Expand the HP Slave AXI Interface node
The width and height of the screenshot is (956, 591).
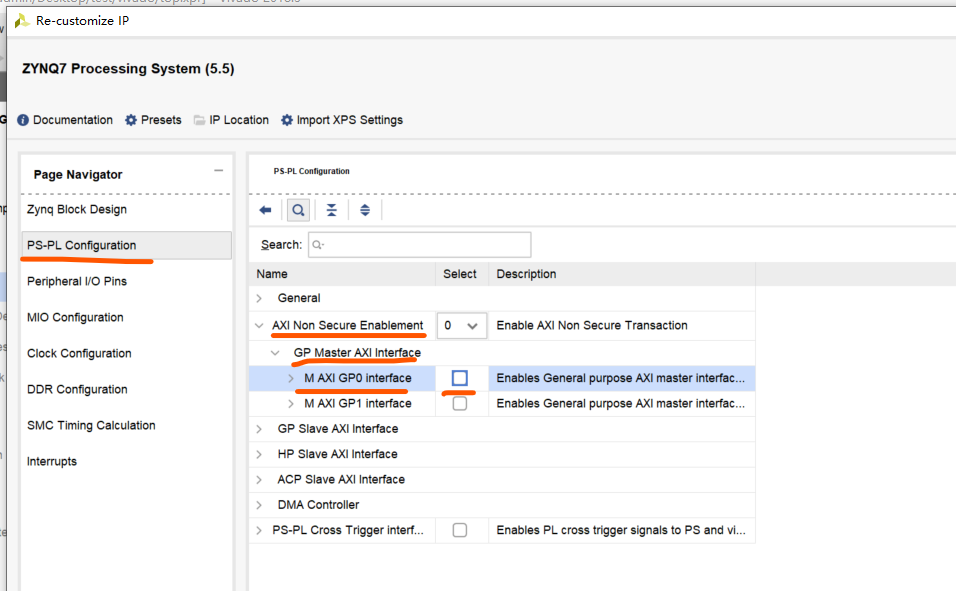click(260, 454)
